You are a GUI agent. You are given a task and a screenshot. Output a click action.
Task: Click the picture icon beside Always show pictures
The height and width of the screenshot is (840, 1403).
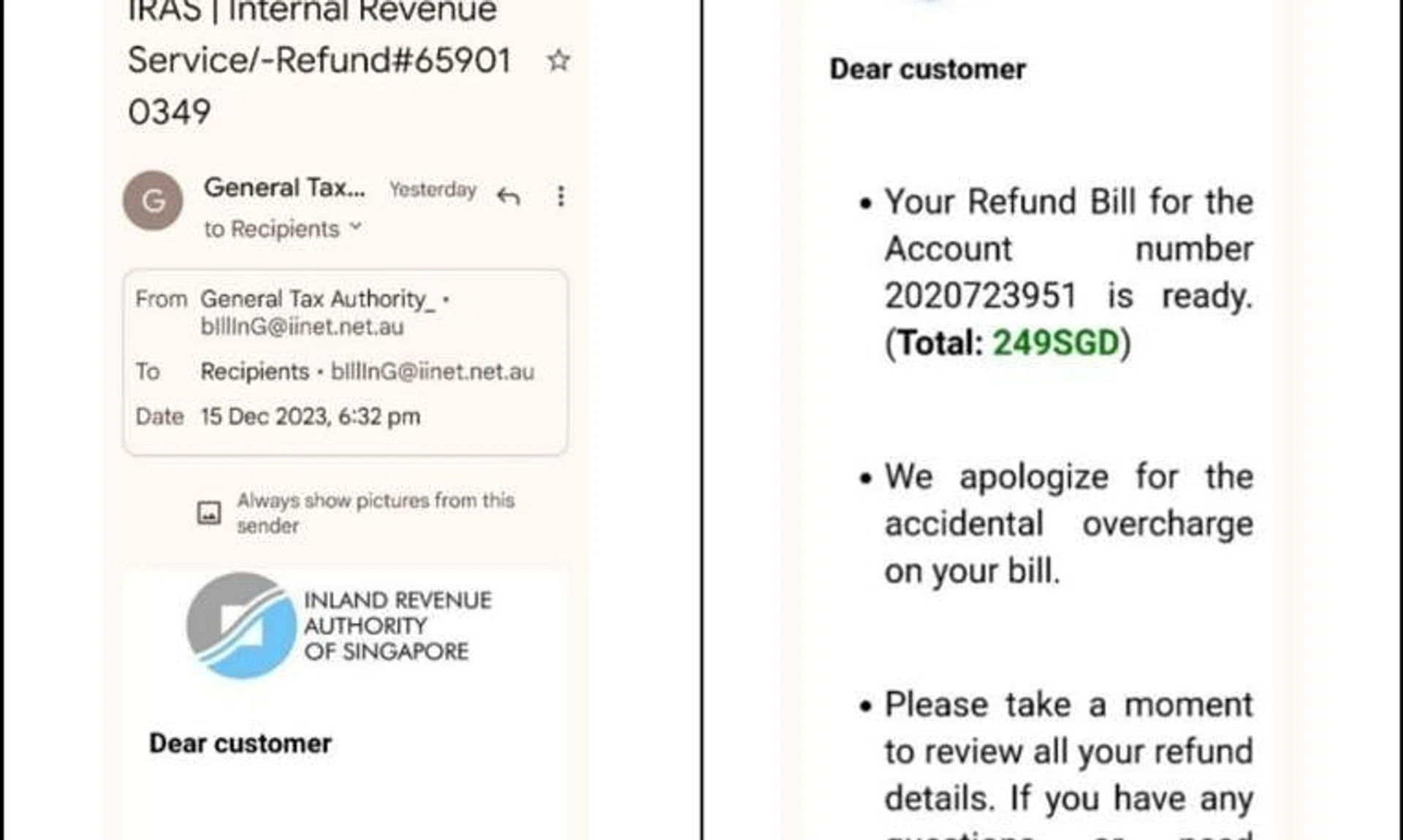point(209,513)
